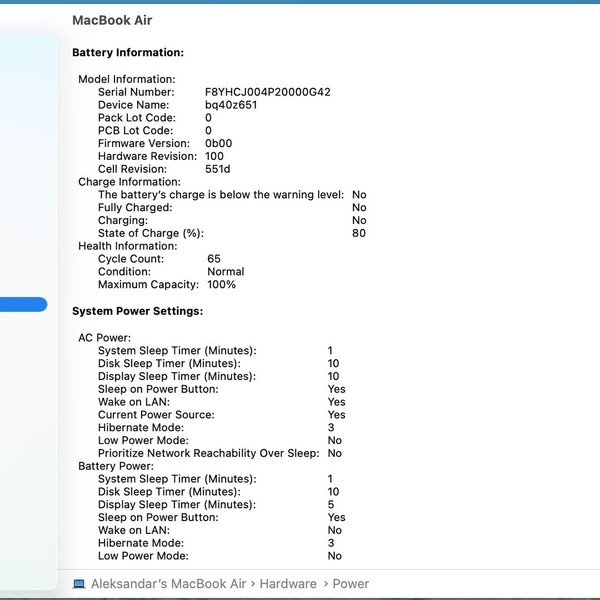Select the highlighted item in the left sidebar
The width and height of the screenshot is (600, 600).
(x=23, y=305)
